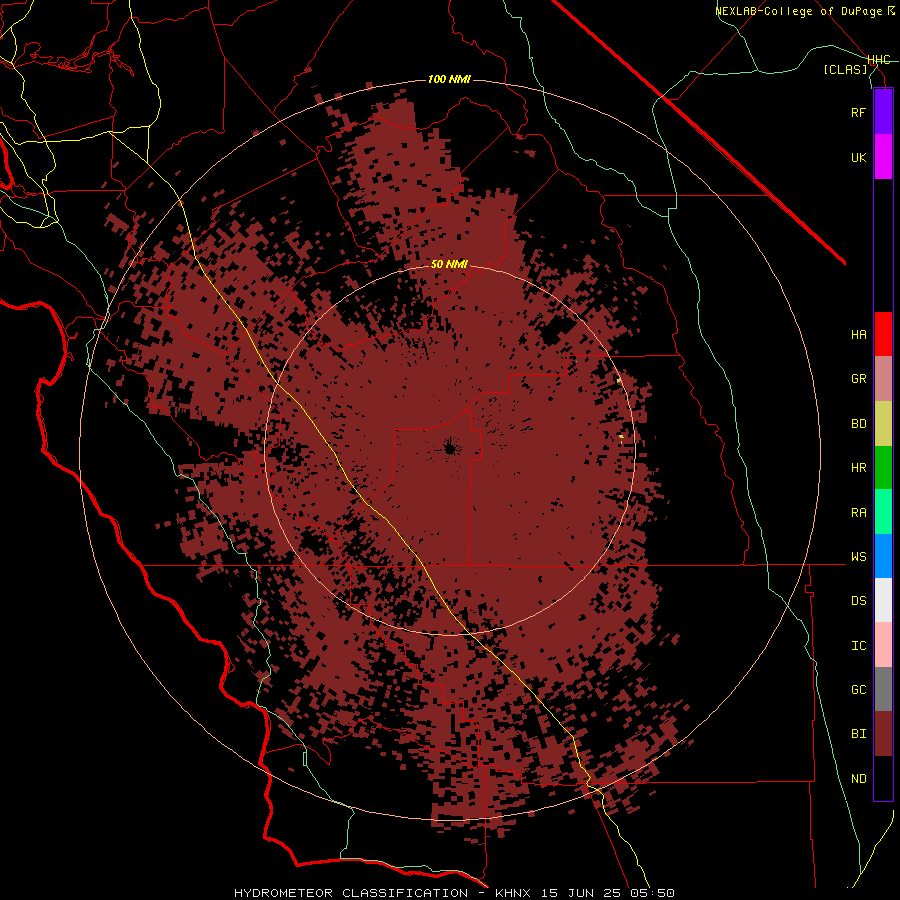Screen dimensions: 900x900
Task: Click the HHC product code text
Action: point(878,60)
